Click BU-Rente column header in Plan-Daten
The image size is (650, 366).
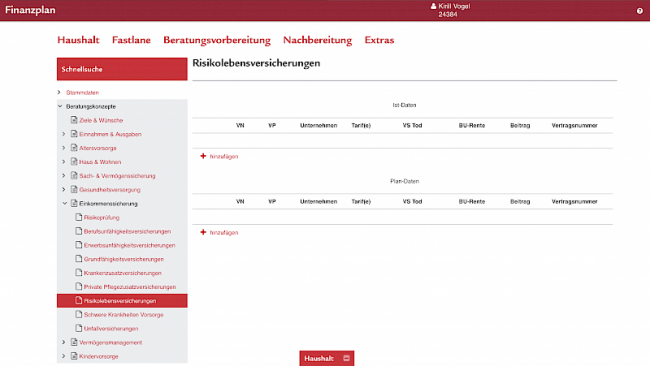(x=472, y=201)
